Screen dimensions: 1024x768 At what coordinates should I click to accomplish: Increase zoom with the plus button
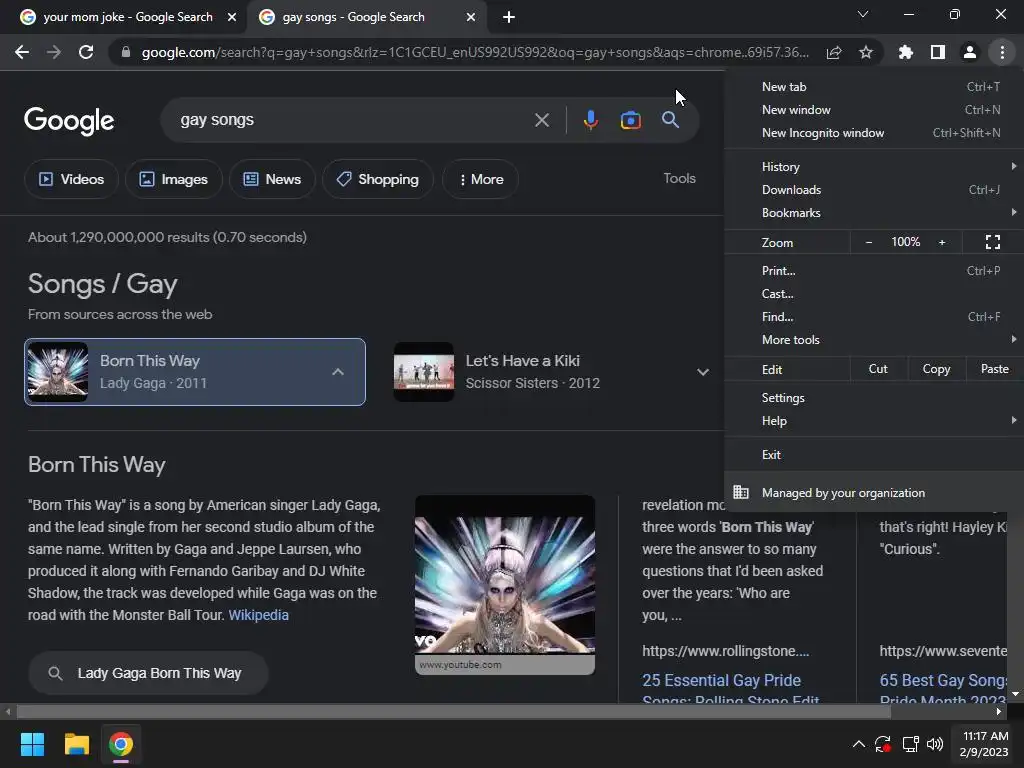942,242
